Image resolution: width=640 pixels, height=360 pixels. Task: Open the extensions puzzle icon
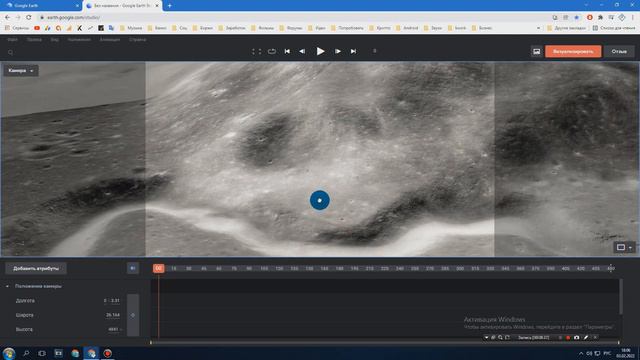coord(600,17)
